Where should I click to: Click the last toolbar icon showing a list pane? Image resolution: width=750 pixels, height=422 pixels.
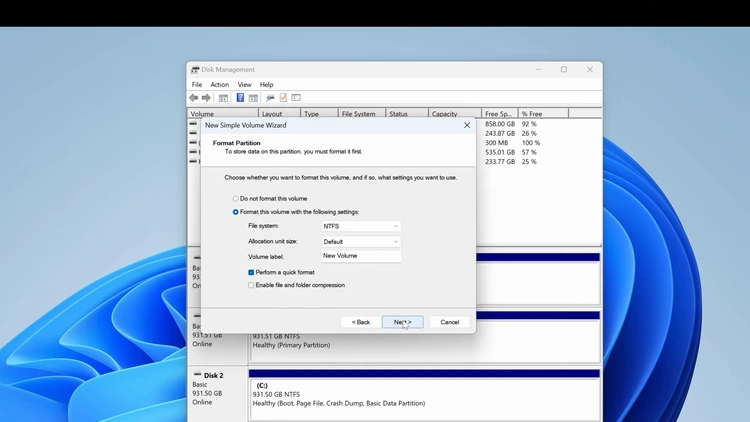pyautogui.click(x=296, y=98)
